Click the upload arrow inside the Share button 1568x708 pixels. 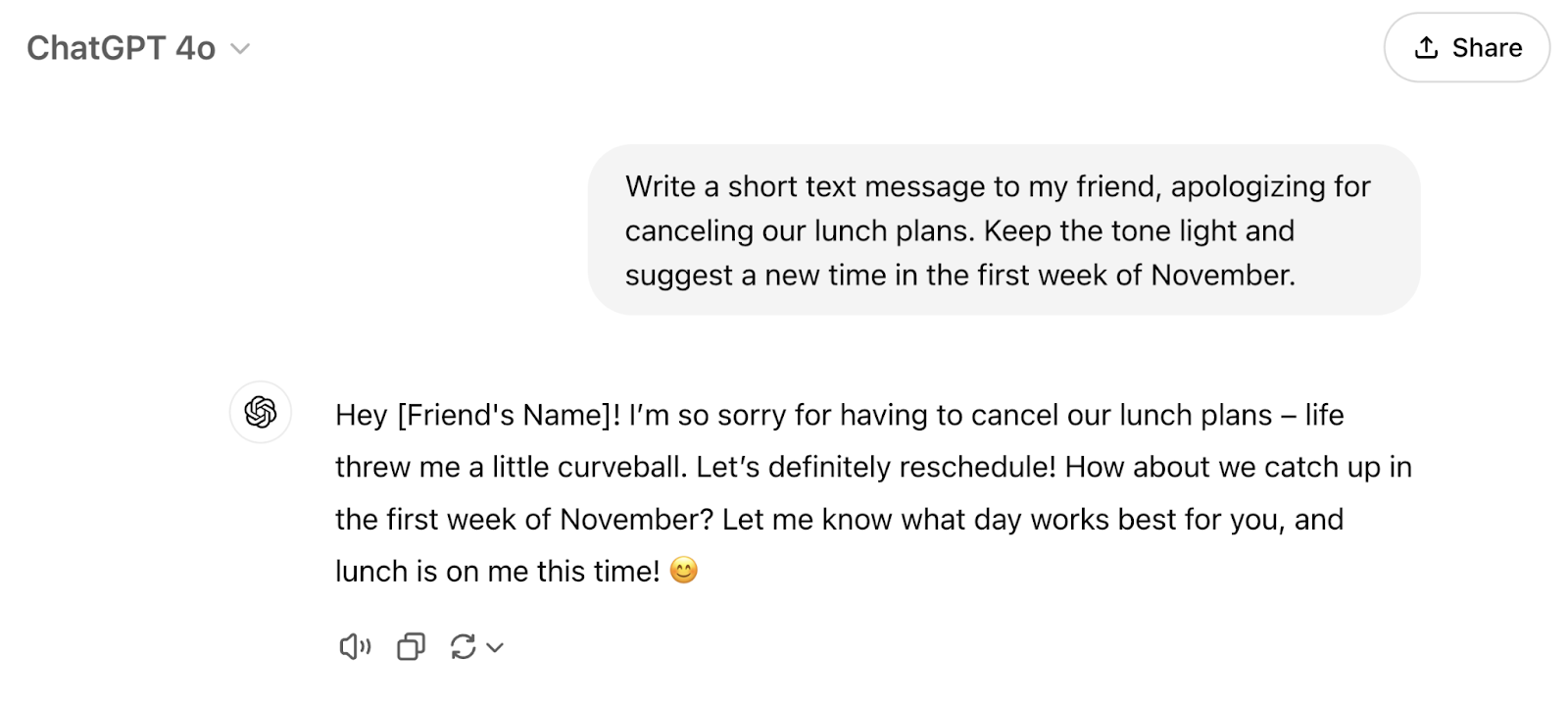click(x=1426, y=47)
